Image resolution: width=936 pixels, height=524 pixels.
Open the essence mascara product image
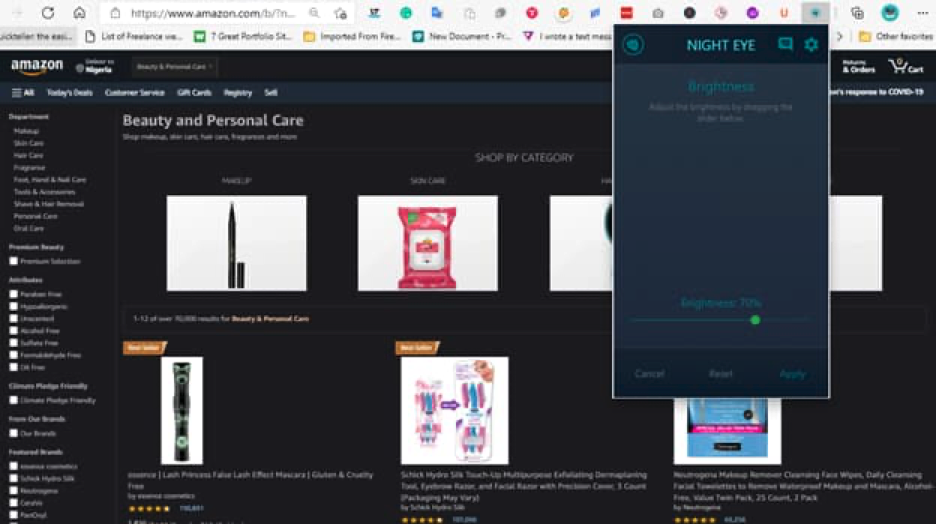181,411
